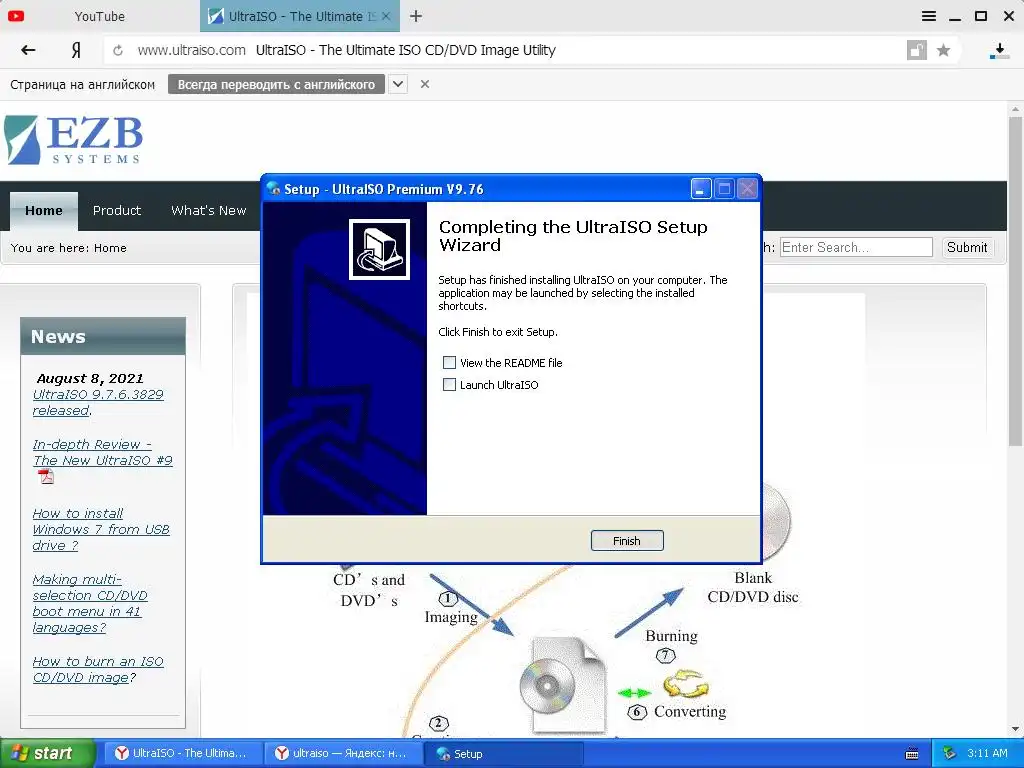Click the 3:11 AM taskbar clock
Screen dimensions: 1024x768
pos(987,753)
